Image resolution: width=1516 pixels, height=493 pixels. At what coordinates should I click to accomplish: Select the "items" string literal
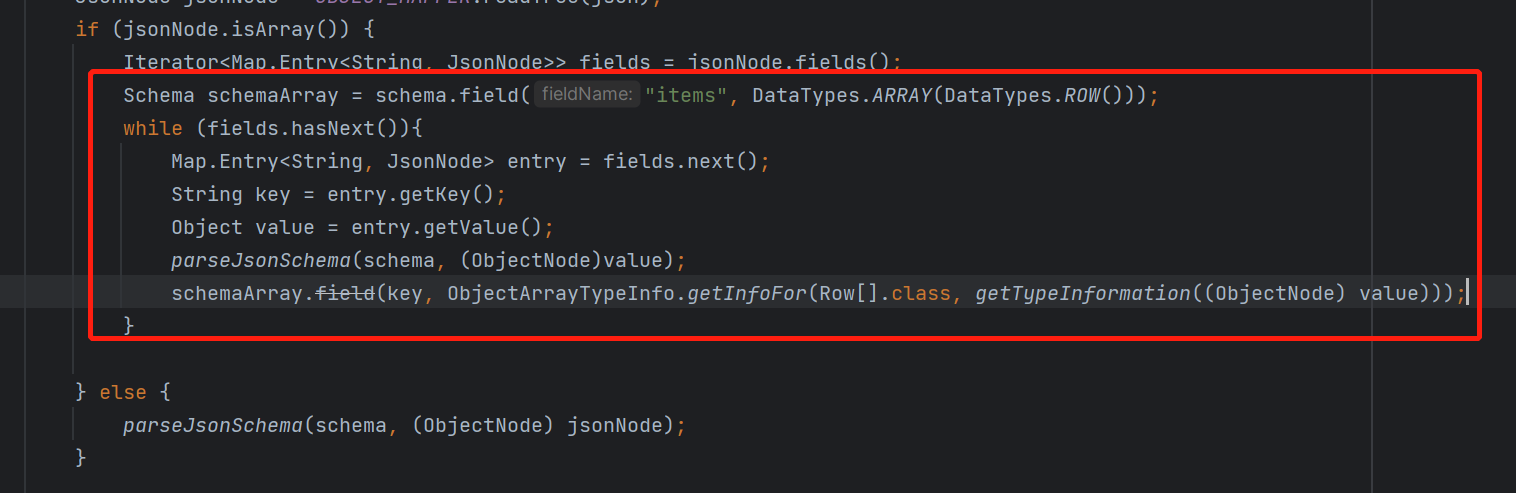tap(685, 96)
